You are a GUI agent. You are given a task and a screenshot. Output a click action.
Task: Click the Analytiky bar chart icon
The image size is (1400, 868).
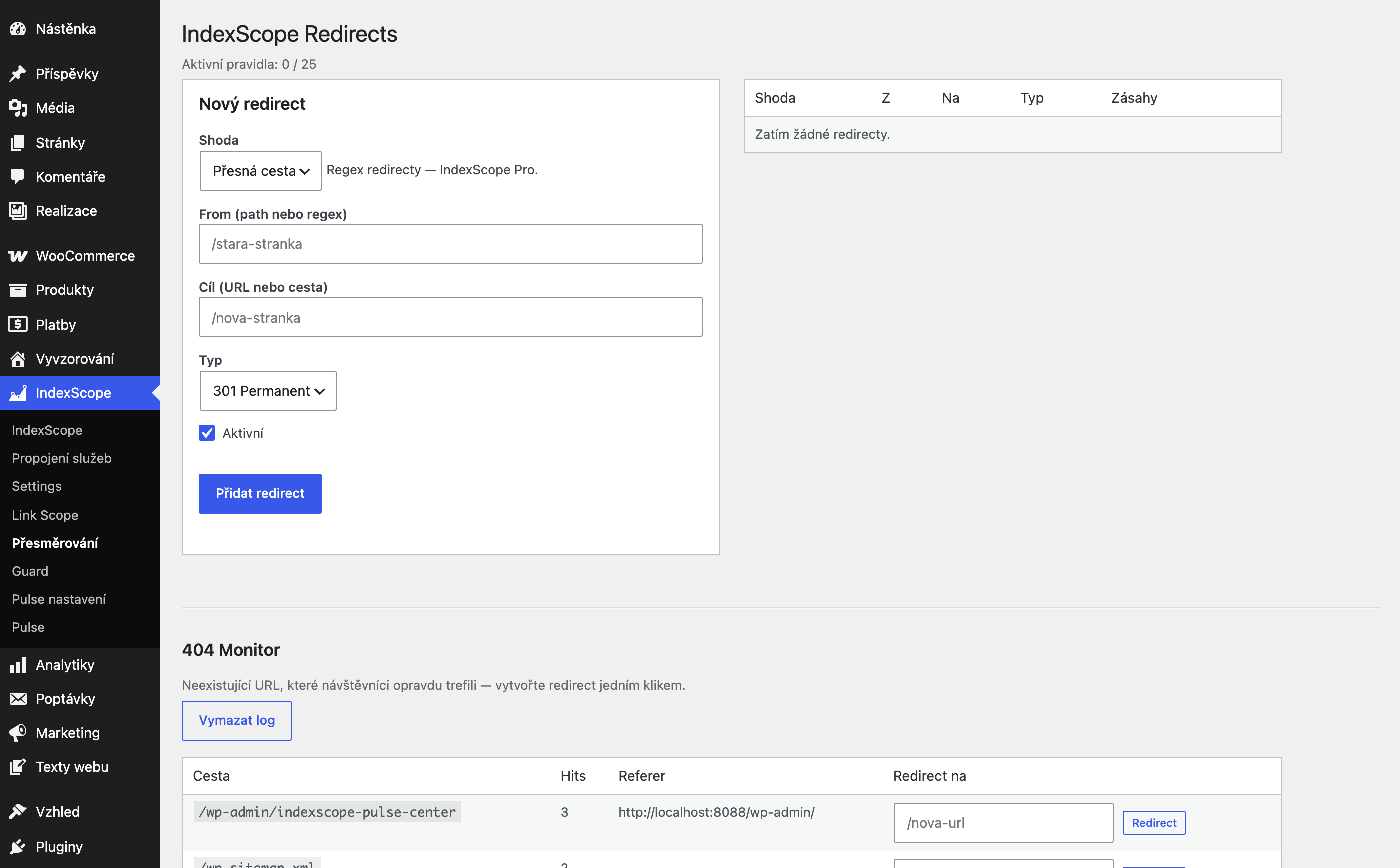click(x=18, y=665)
